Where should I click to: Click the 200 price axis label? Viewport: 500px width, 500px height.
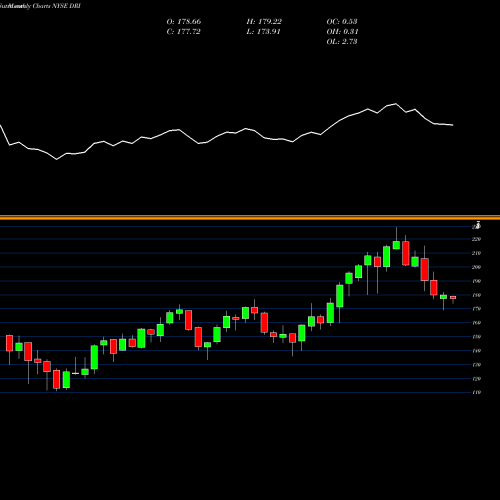coord(477,267)
